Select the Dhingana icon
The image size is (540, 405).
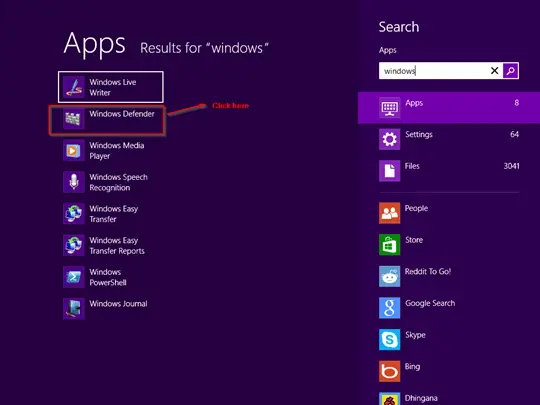click(390, 399)
